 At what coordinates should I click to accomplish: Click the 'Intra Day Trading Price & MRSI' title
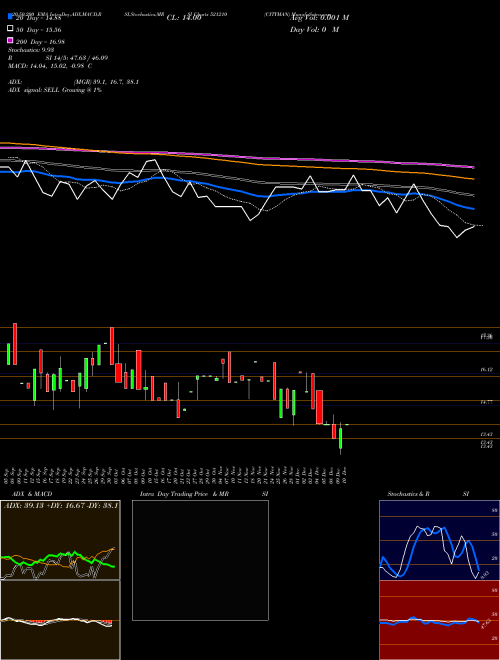coord(204,494)
